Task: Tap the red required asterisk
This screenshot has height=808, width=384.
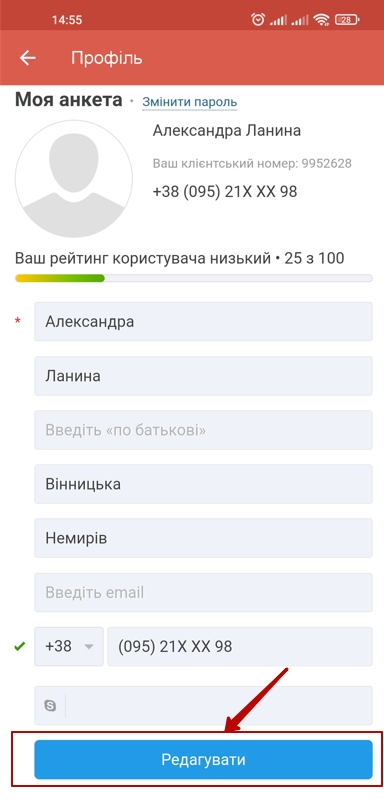Action: [x=18, y=322]
